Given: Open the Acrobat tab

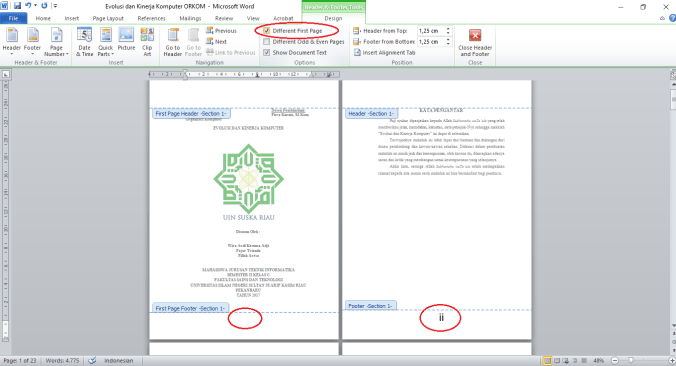Looking at the screenshot, I should [283, 18].
